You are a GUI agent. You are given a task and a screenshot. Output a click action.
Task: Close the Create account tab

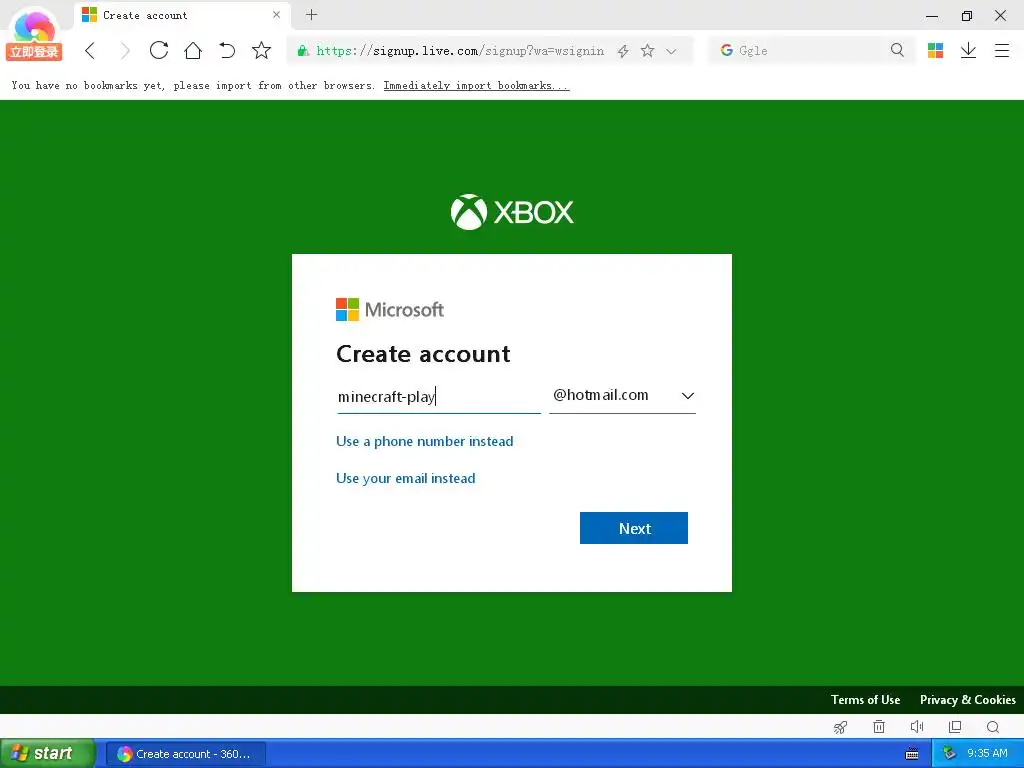click(276, 15)
